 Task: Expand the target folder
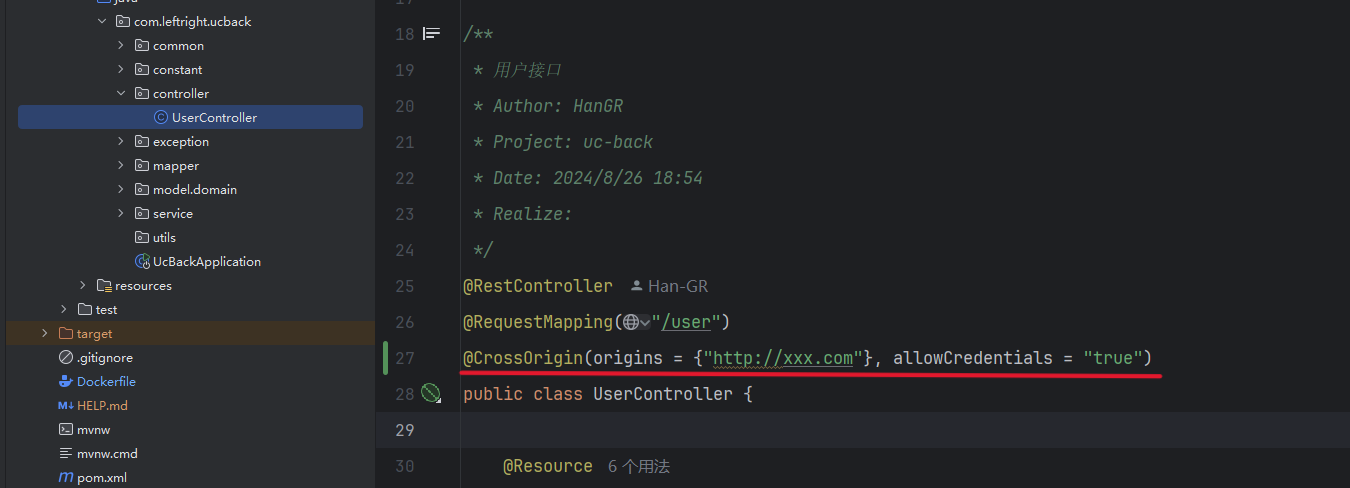[45, 333]
